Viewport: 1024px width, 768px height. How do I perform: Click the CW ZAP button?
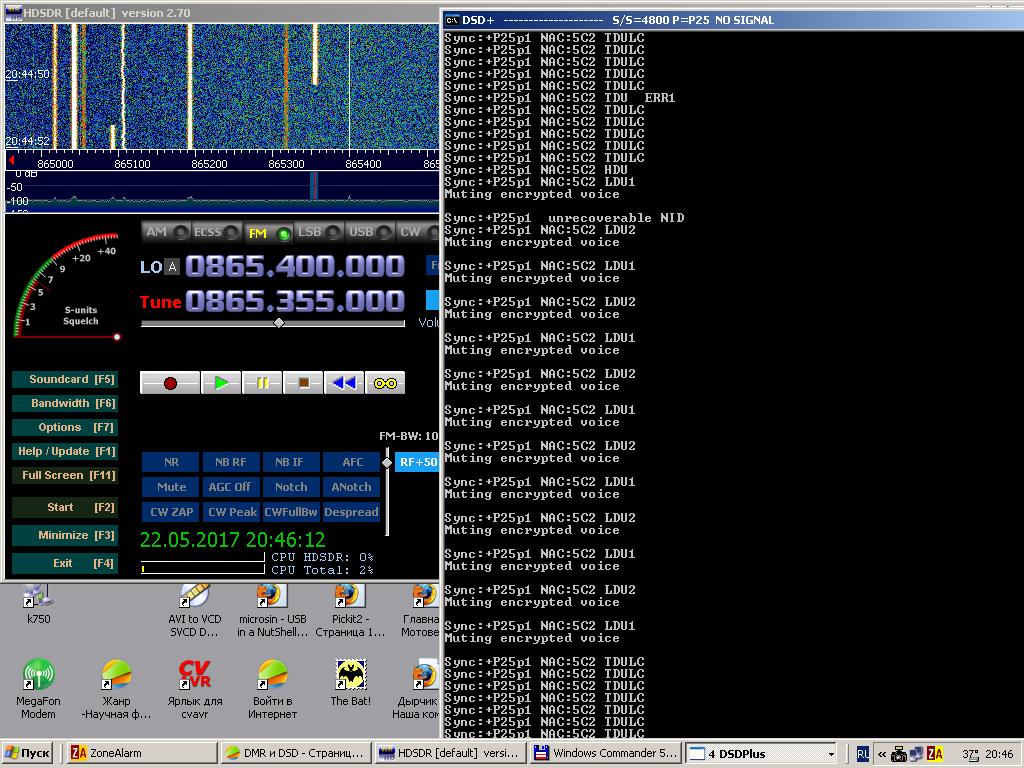click(x=171, y=512)
